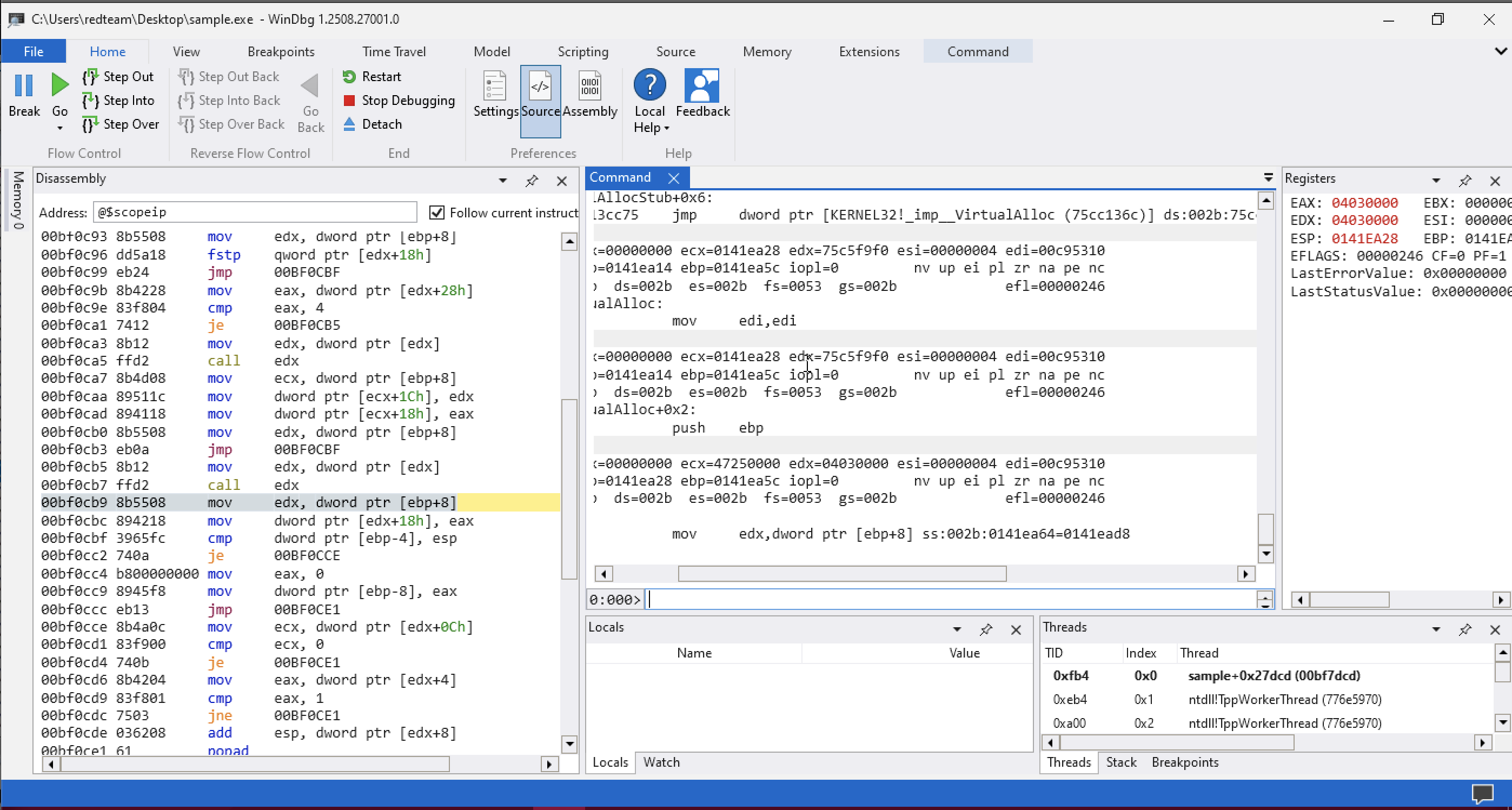Screen dimensions: 1512x810
Task: Open the Feedback tool
Action: [x=702, y=95]
